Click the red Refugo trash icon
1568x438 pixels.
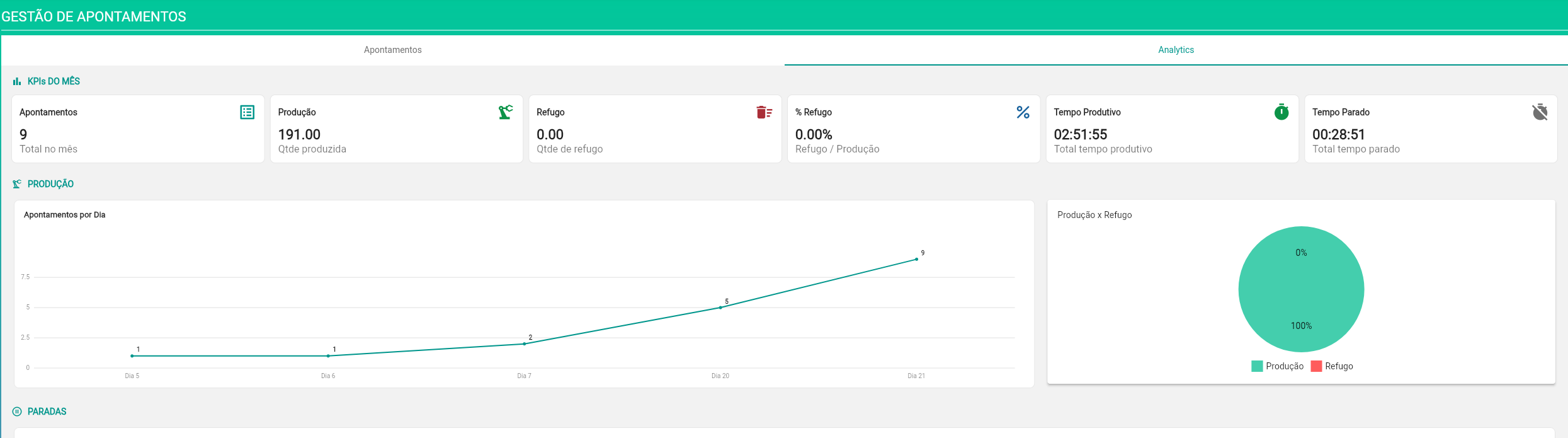pyautogui.click(x=764, y=112)
